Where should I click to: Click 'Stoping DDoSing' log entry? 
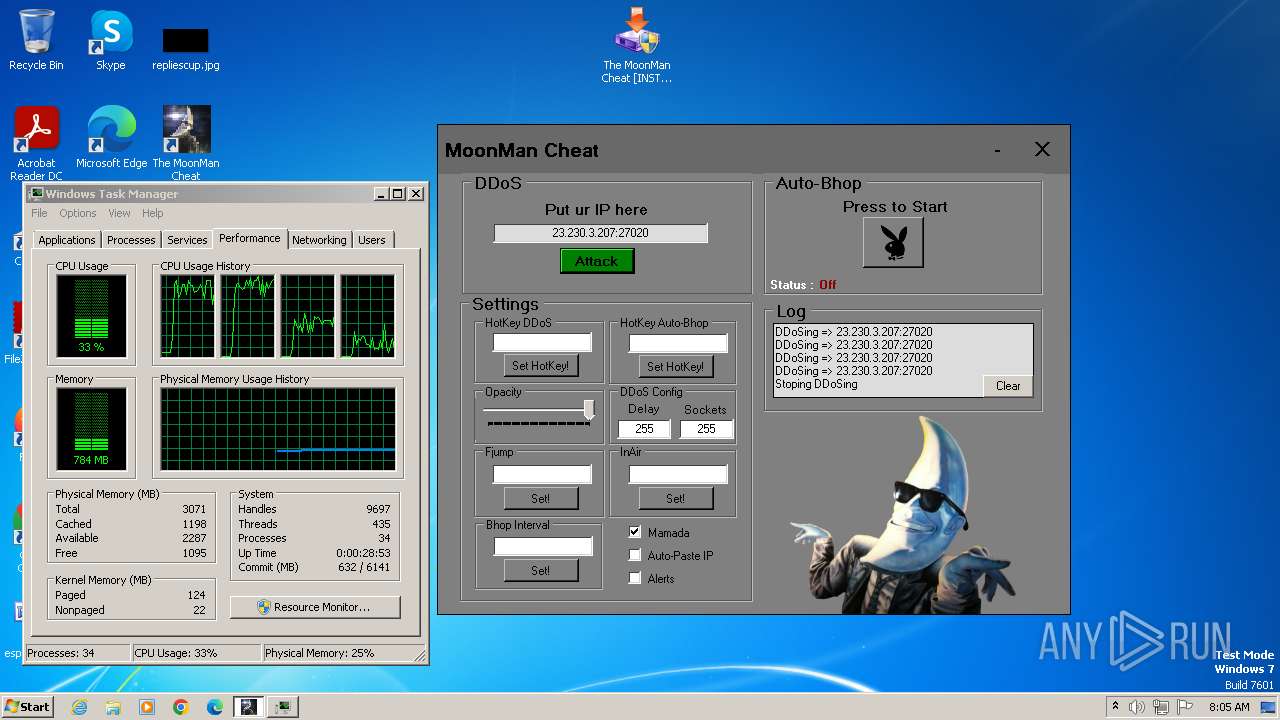click(816, 384)
